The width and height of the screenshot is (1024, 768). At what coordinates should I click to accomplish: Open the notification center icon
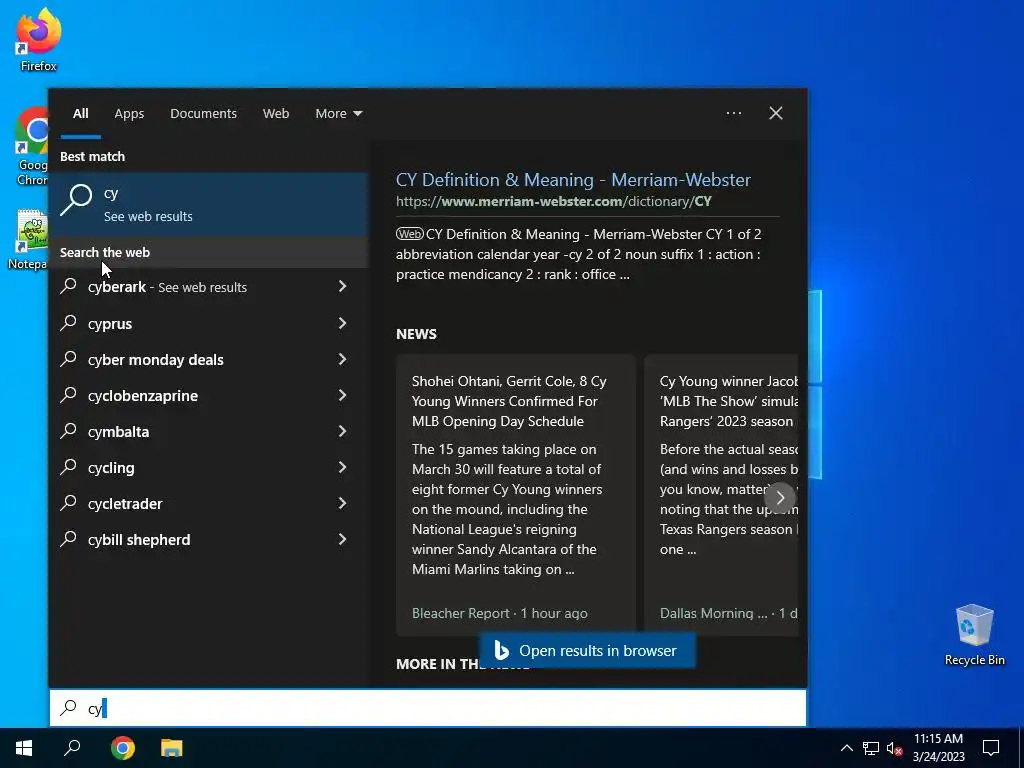[x=991, y=748]
